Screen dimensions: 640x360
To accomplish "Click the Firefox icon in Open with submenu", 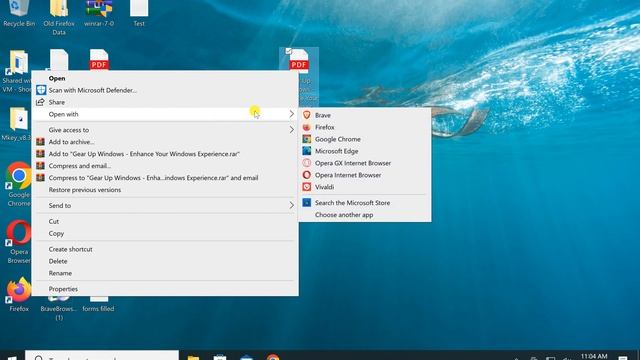I will pyautogui.click(x=307, y=127).
